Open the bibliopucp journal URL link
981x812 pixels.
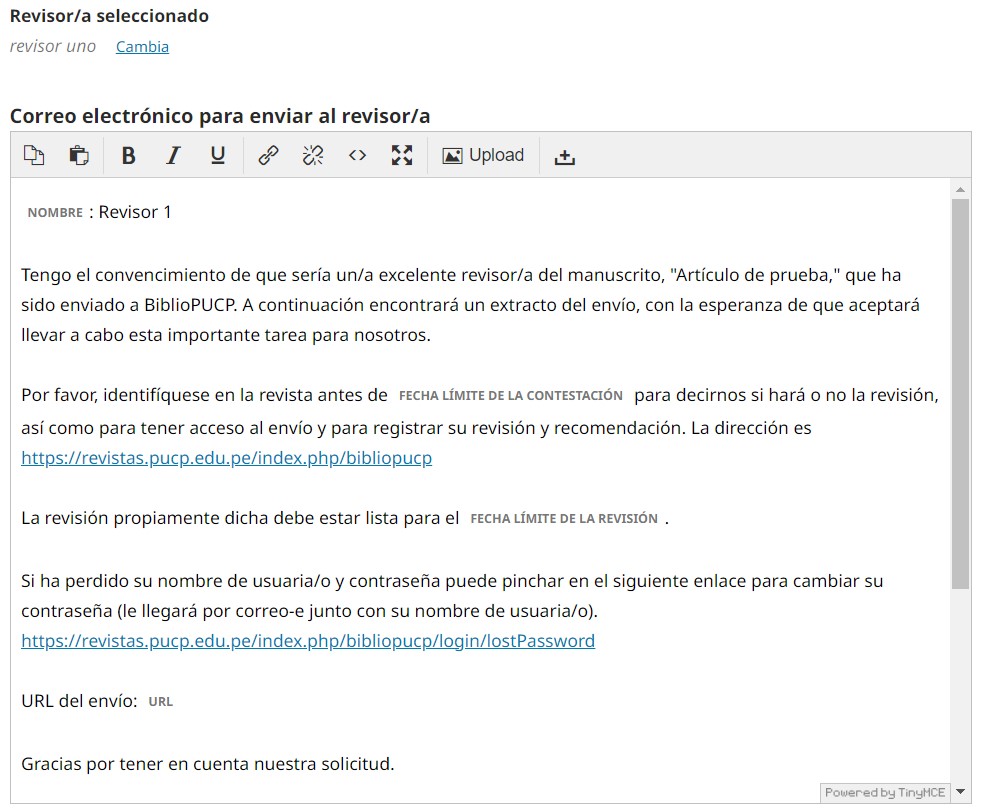coord(226,458)
